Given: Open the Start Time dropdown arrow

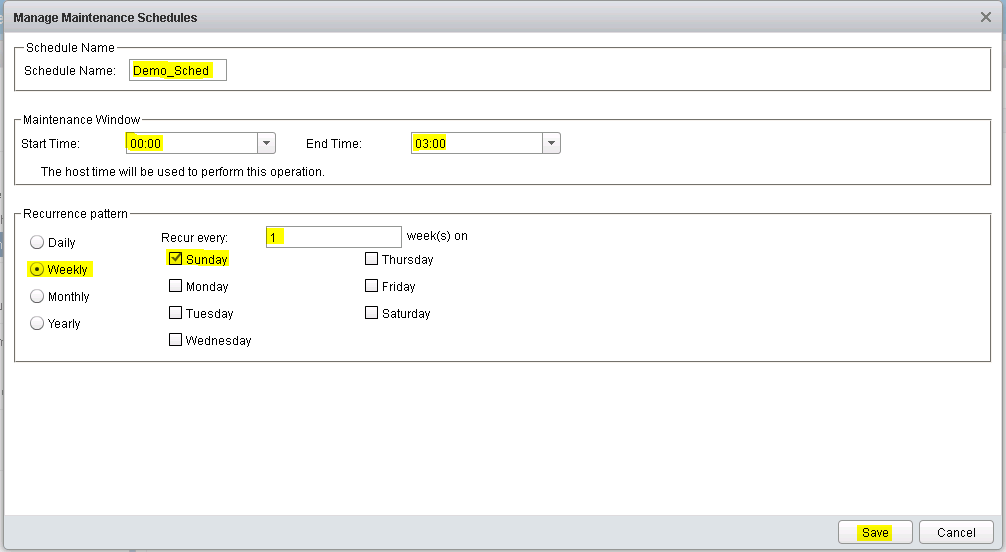Looking at the screenshot, I should [266, 143].
